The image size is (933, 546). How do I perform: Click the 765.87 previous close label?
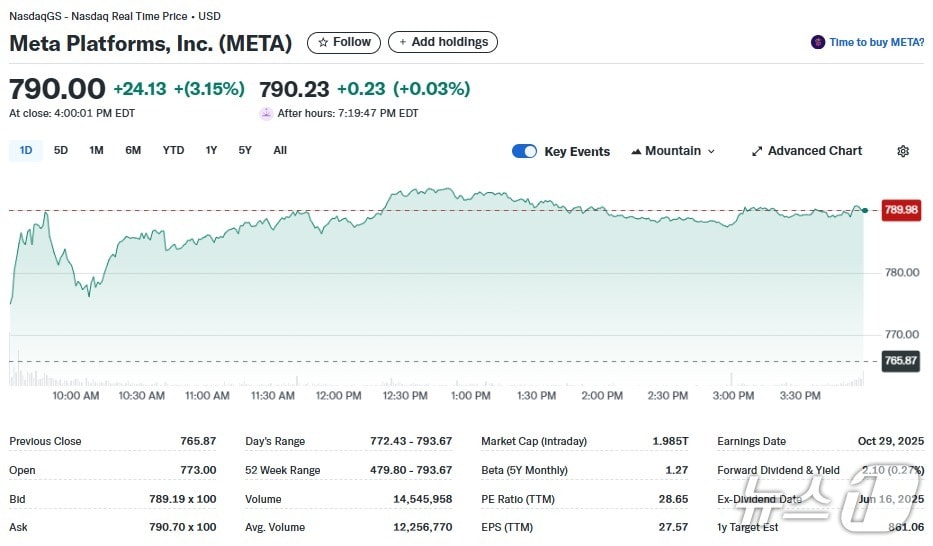[x=900, y=361]
